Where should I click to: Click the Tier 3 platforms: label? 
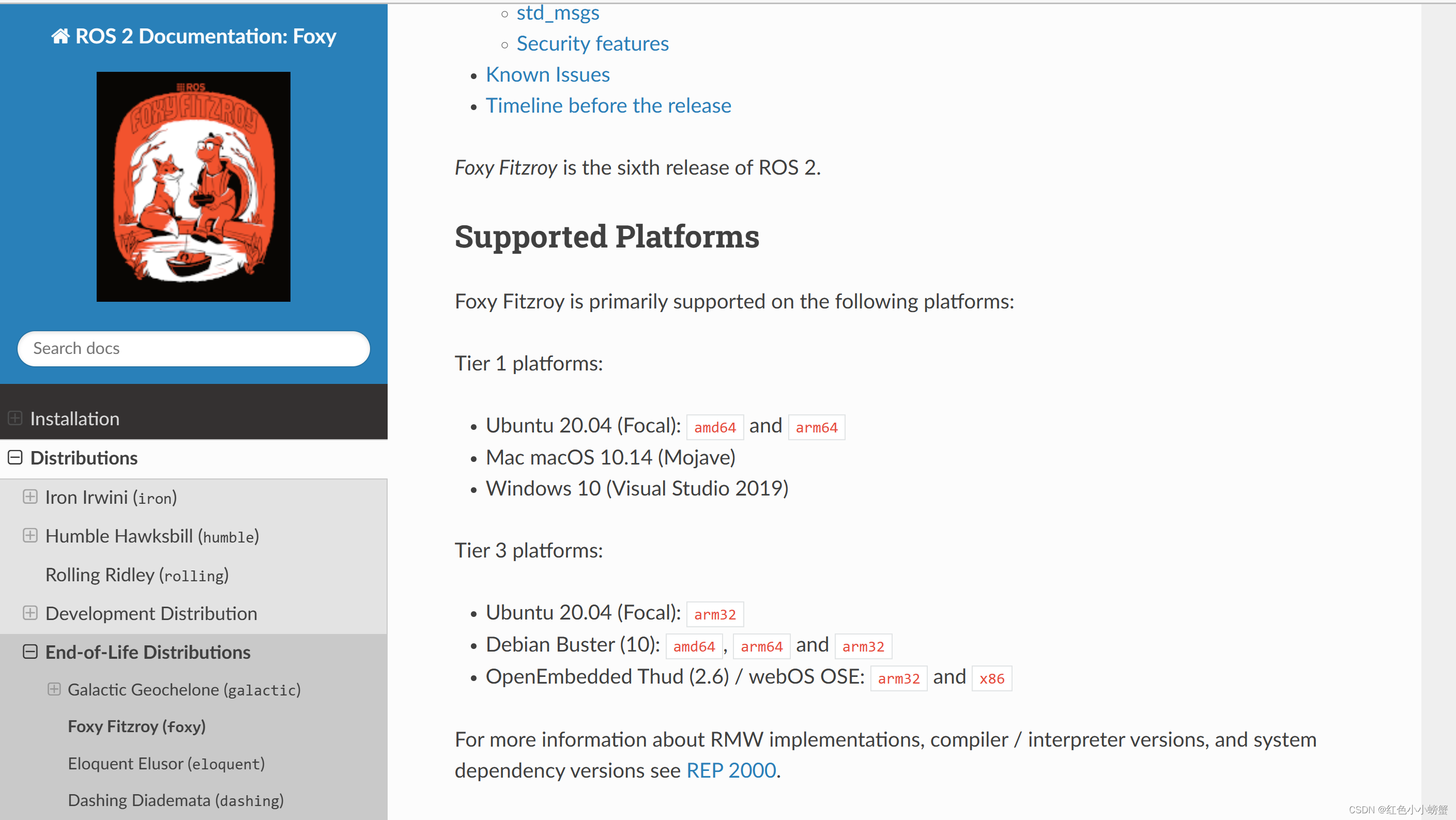[x=528, y=550]
